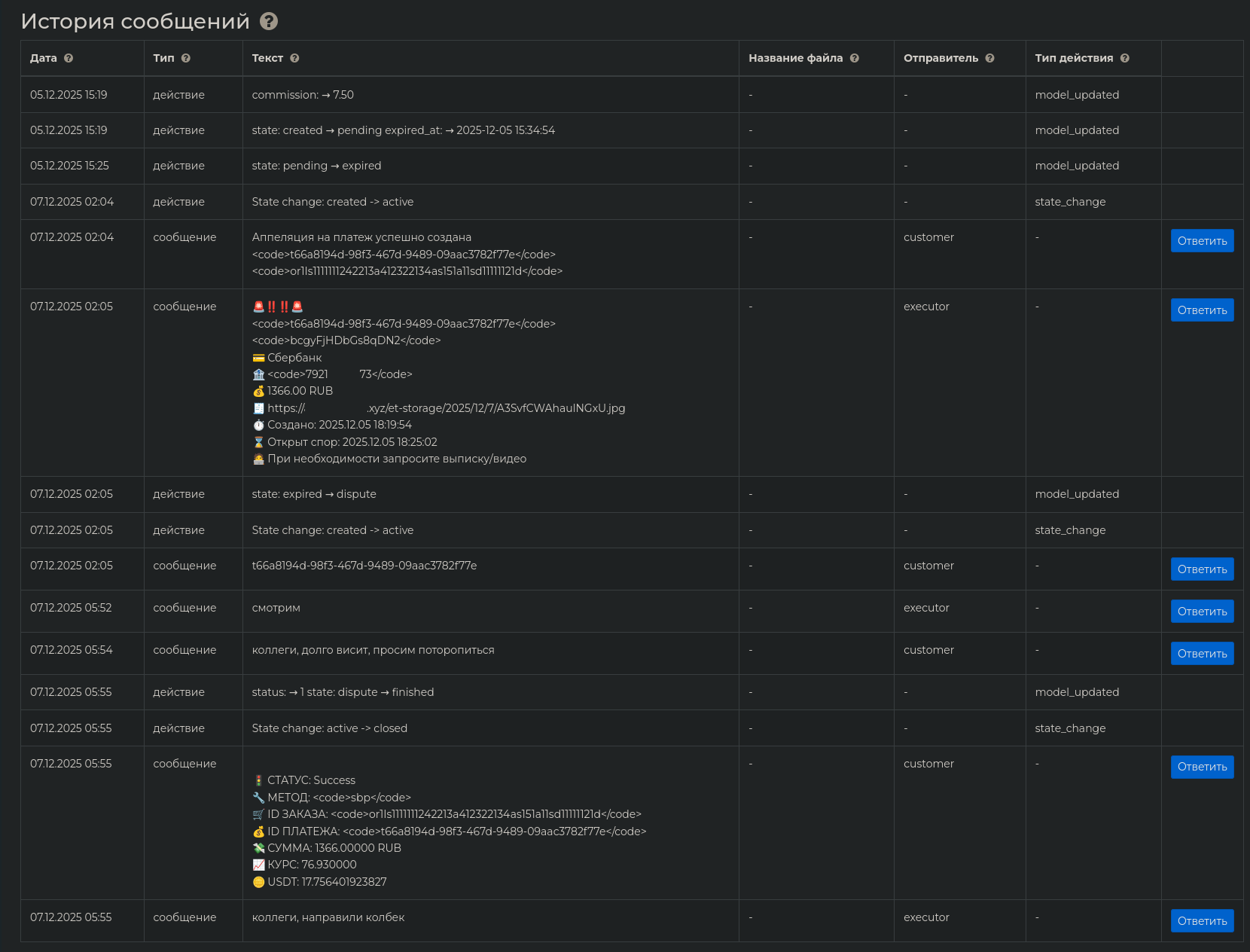Click help icon next to История сообщений title
The image size is (1250, 952).
(269, 21)
